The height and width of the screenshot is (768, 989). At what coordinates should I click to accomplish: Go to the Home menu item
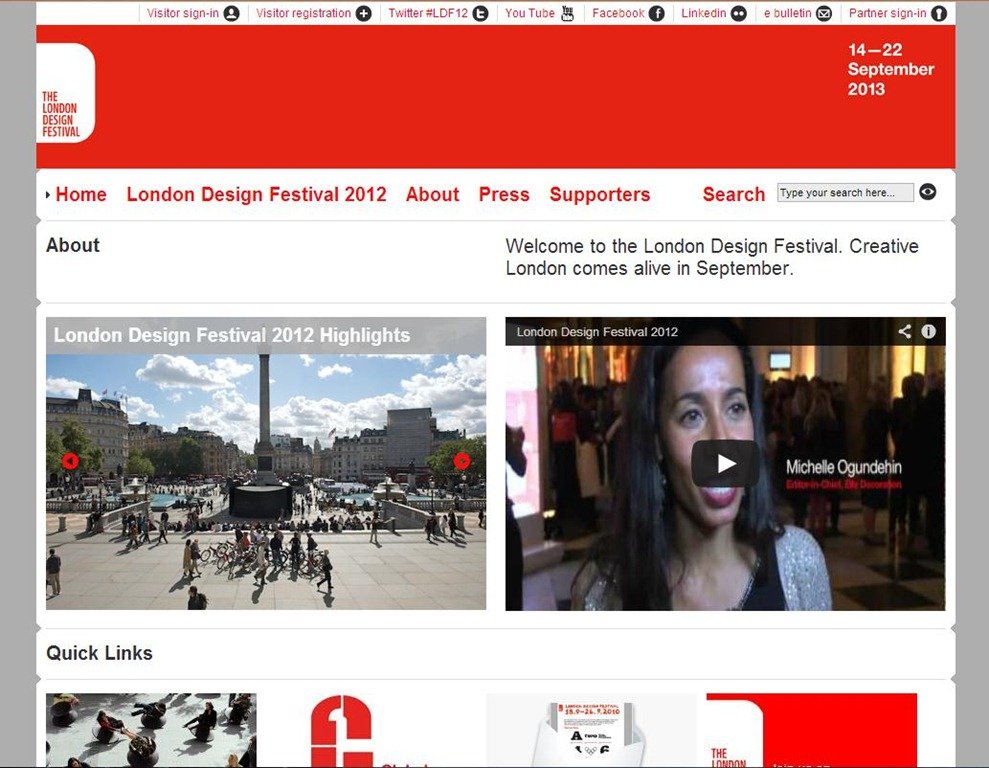81,194
